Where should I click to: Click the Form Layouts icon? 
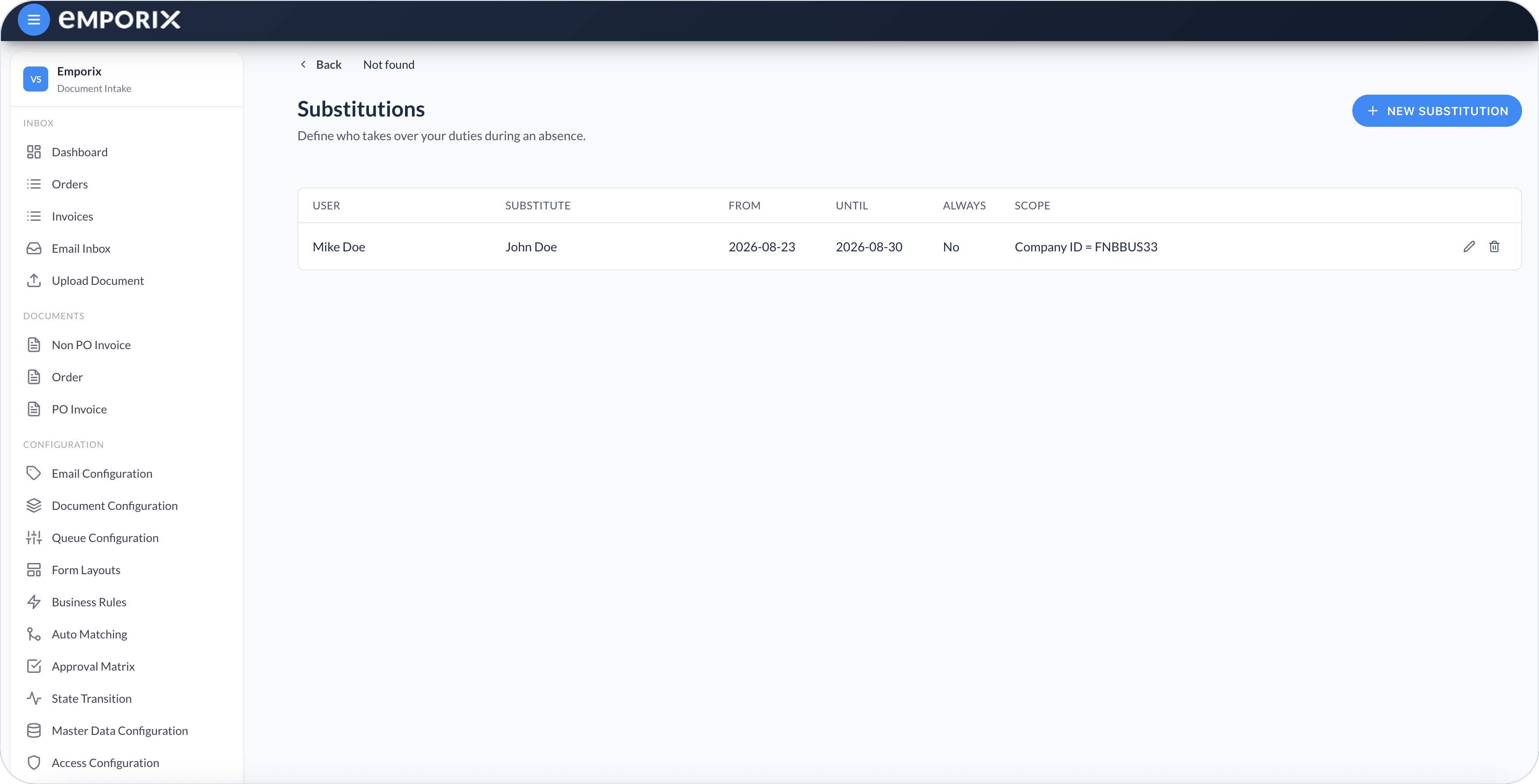click(x=34, y=570)
